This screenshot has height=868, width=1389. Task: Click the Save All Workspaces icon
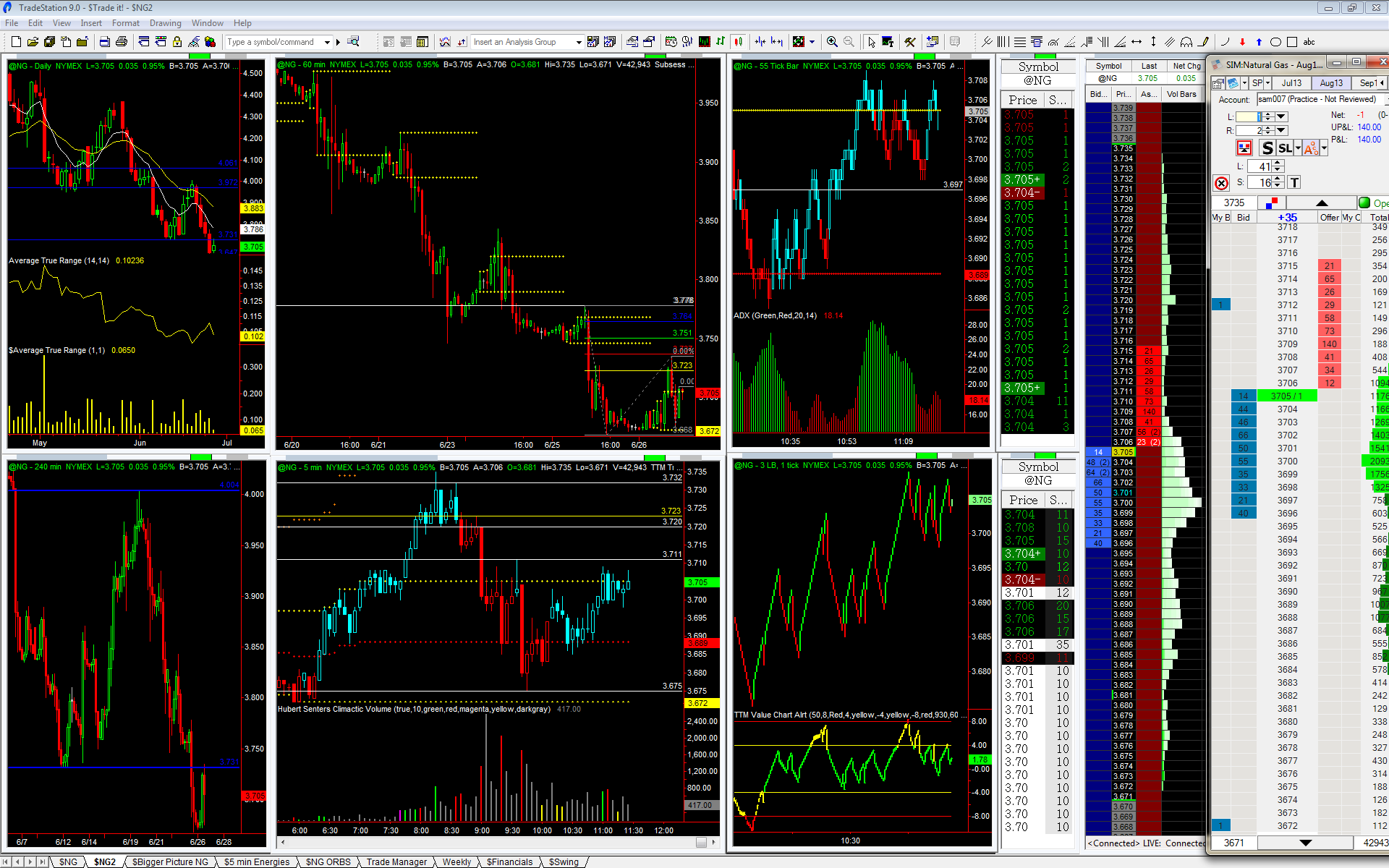(x=49, y=42)
